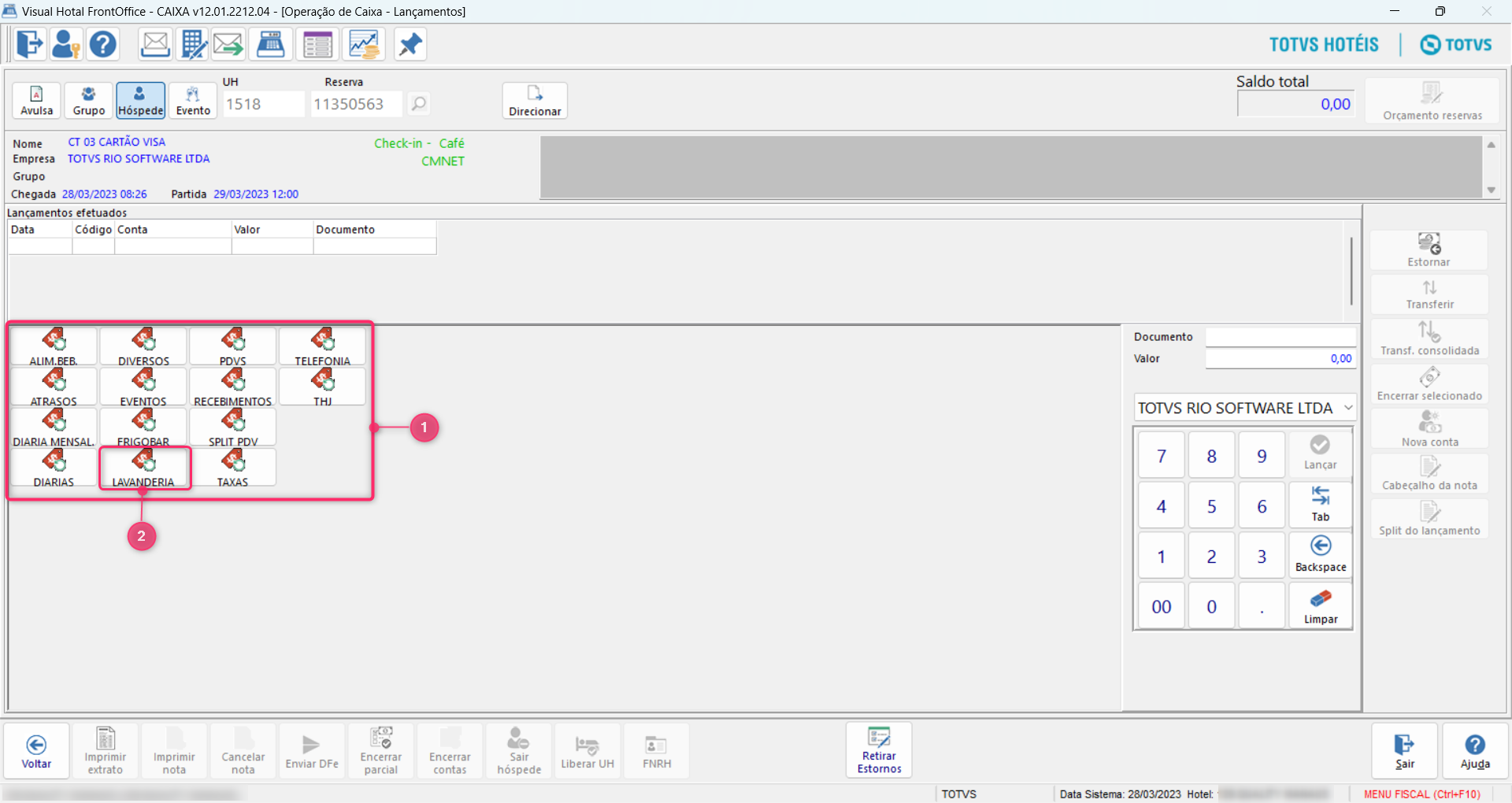
Task: Select the ATRASOS posting category
Action: click(54, 387)
